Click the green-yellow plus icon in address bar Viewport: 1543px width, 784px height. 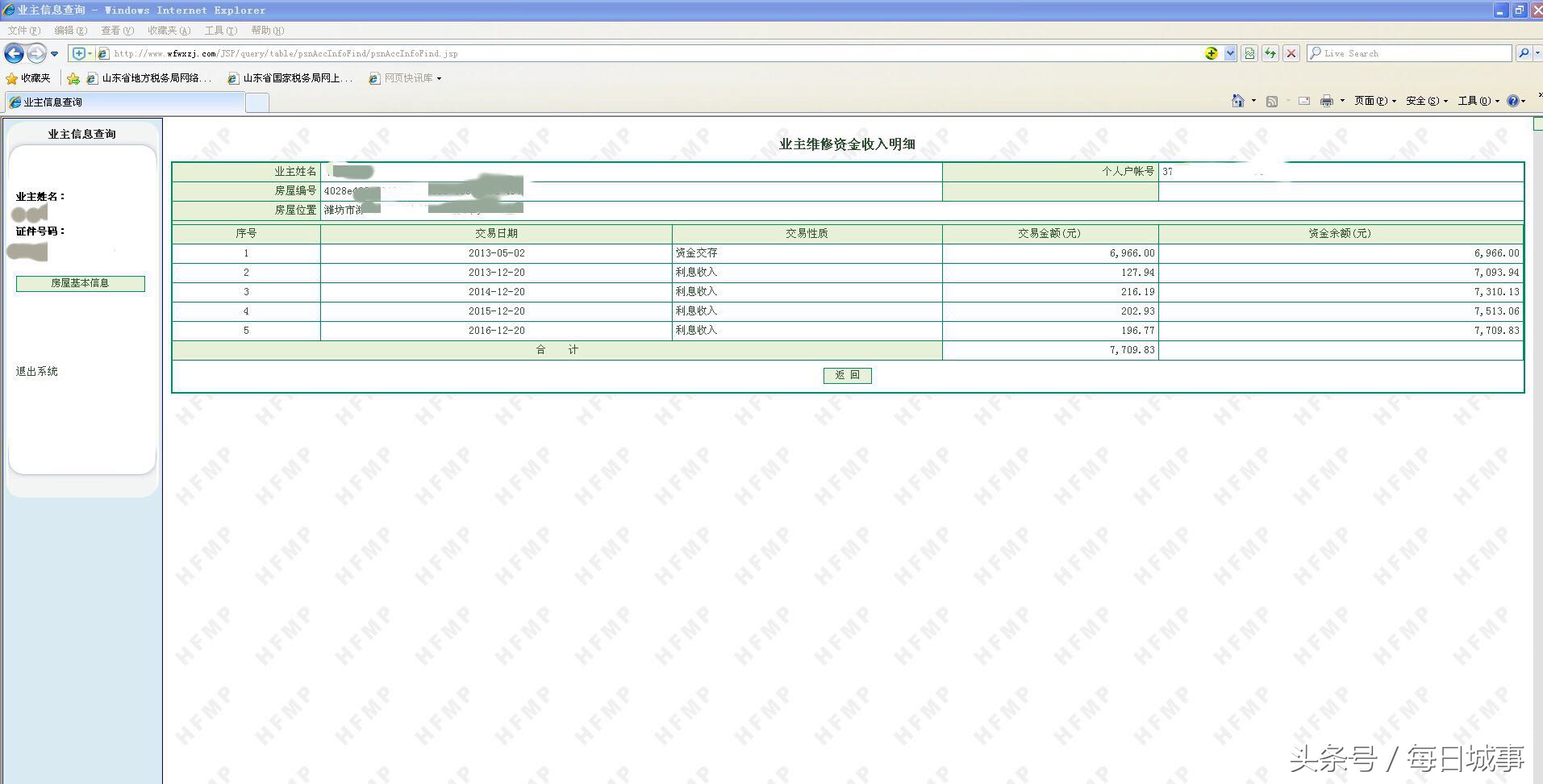tap(1211, 53)
